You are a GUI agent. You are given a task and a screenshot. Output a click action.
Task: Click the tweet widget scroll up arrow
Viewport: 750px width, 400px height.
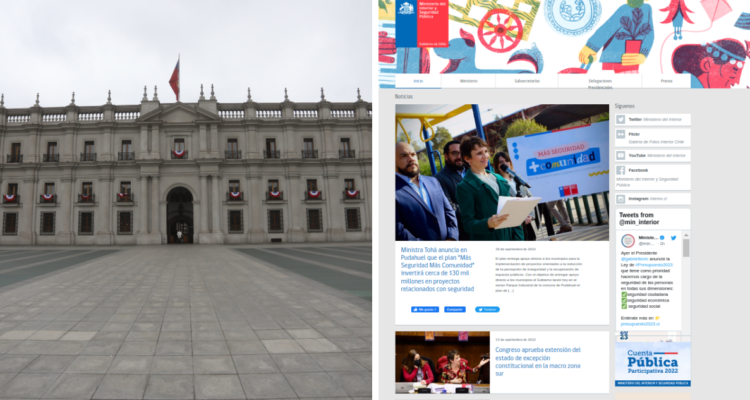(686, 235)
